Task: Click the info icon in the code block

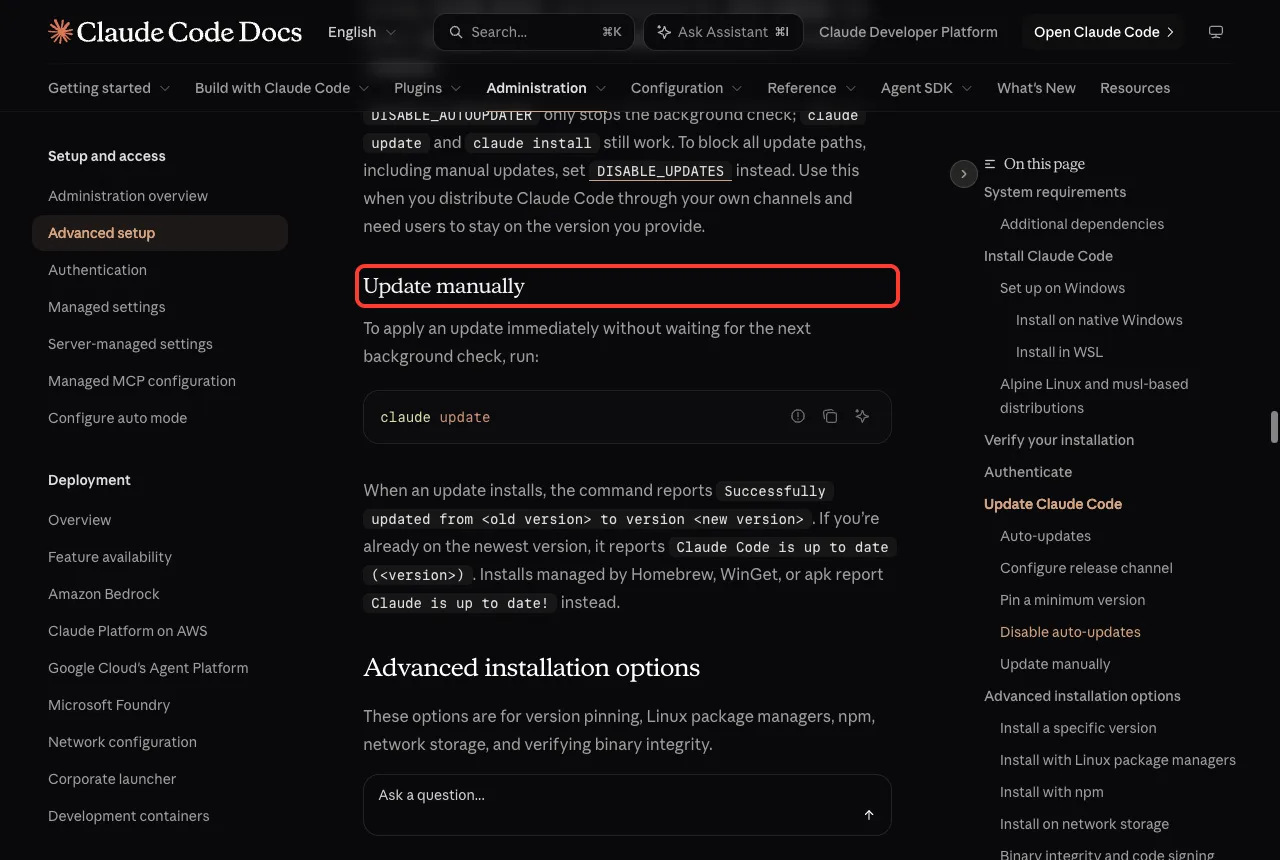Action: [798, 416]
